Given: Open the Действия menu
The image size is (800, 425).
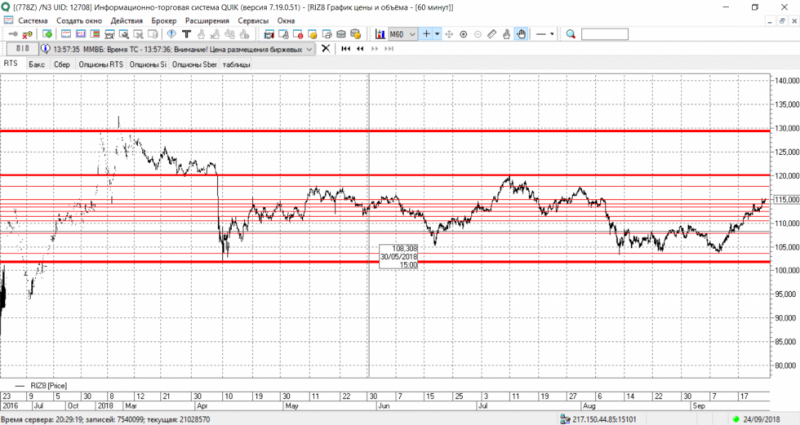Looking at the screenshot, I should point(127,21).
